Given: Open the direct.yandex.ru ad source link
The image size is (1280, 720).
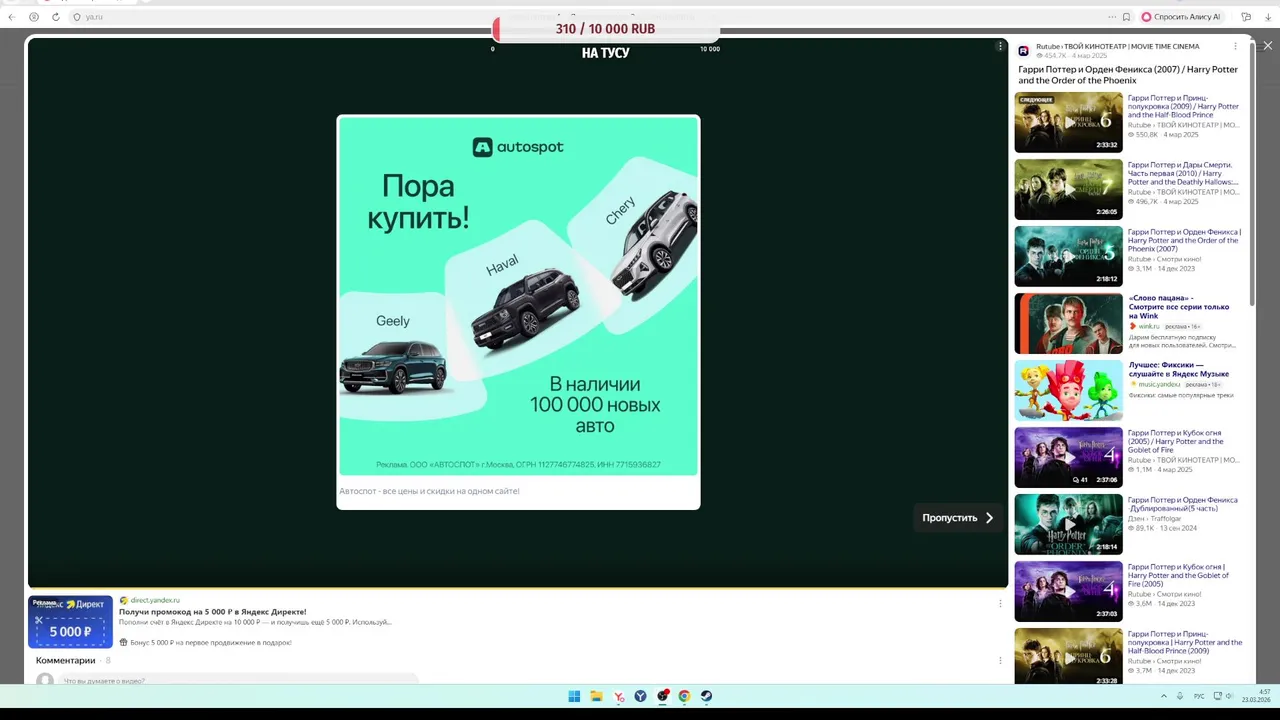Looking at the screenshot, I should point(155,600).
